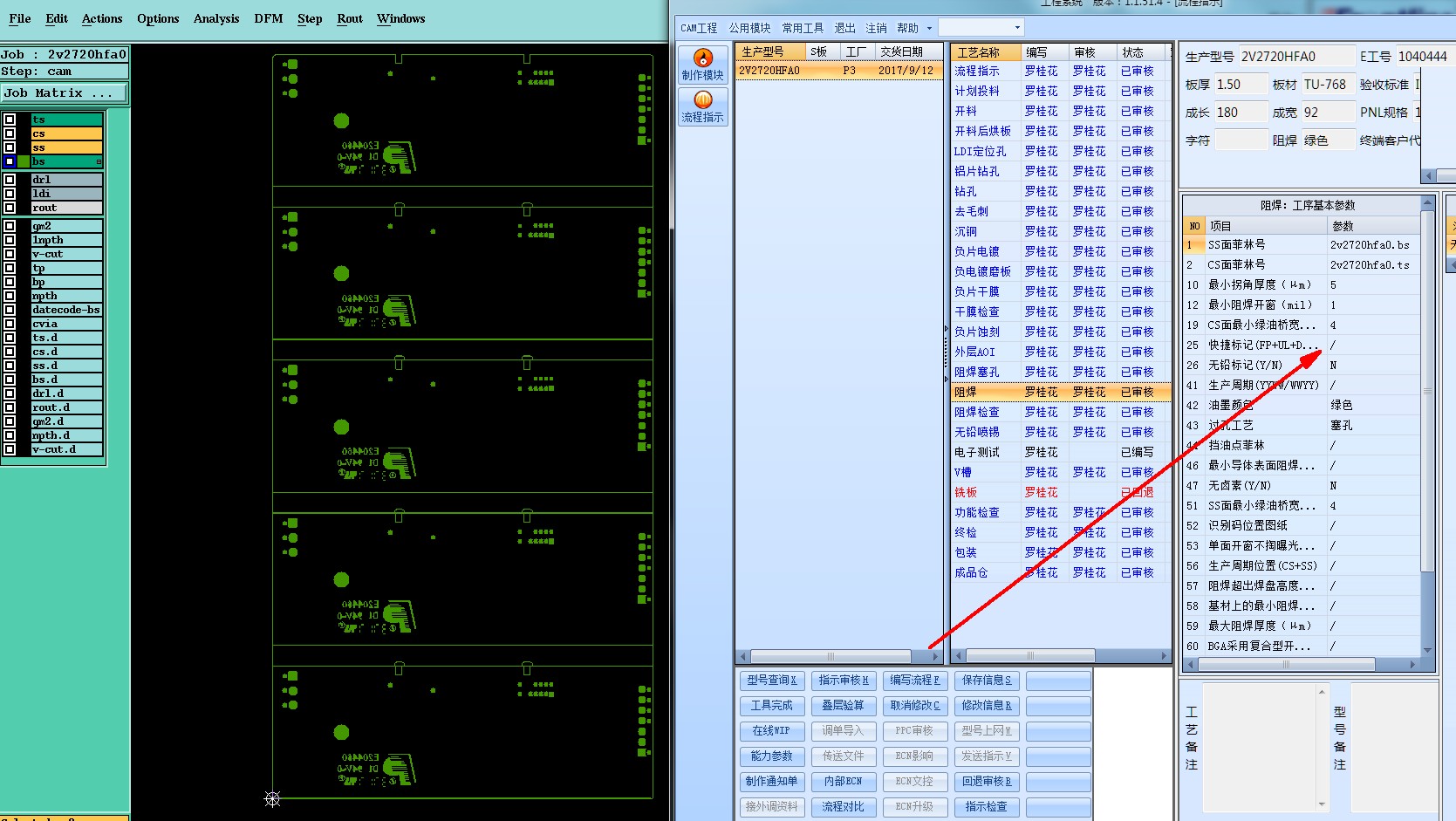Select the SS面菲林号 parameter row
The image size is (1456, 821).
point(1302,245)
